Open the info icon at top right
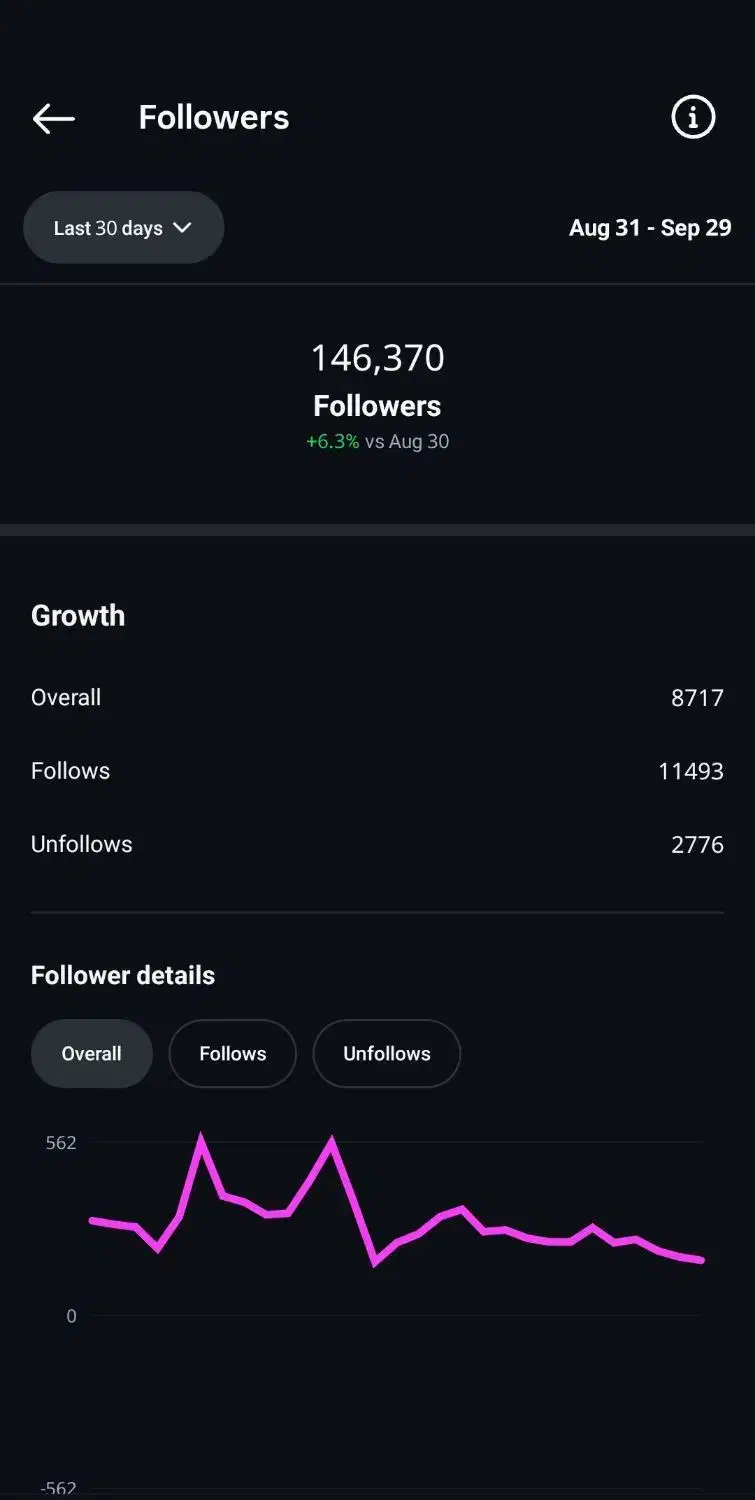This screenshot has height=1500, width=755. pos(693,118)
